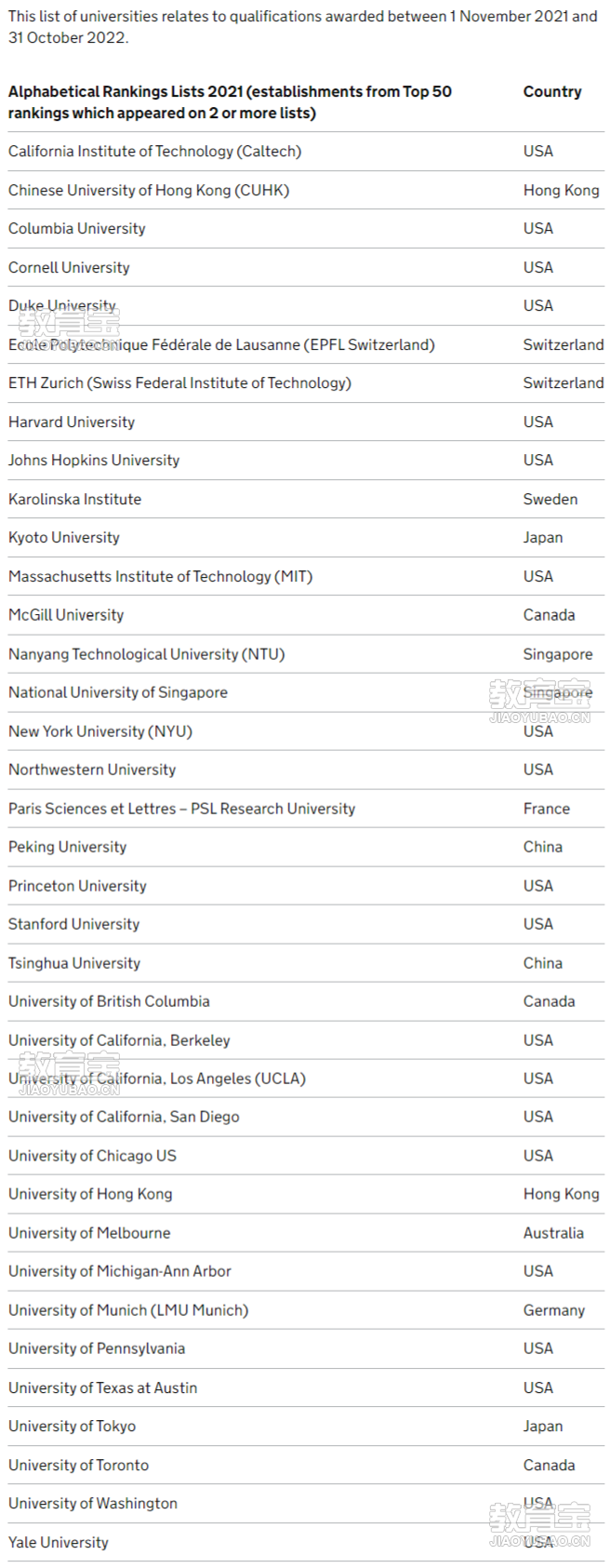The image size is (610, 1568).
Task: Select Chinese University of Hong Kong (CUHK) entry
Action: click(x=306, y=191)
